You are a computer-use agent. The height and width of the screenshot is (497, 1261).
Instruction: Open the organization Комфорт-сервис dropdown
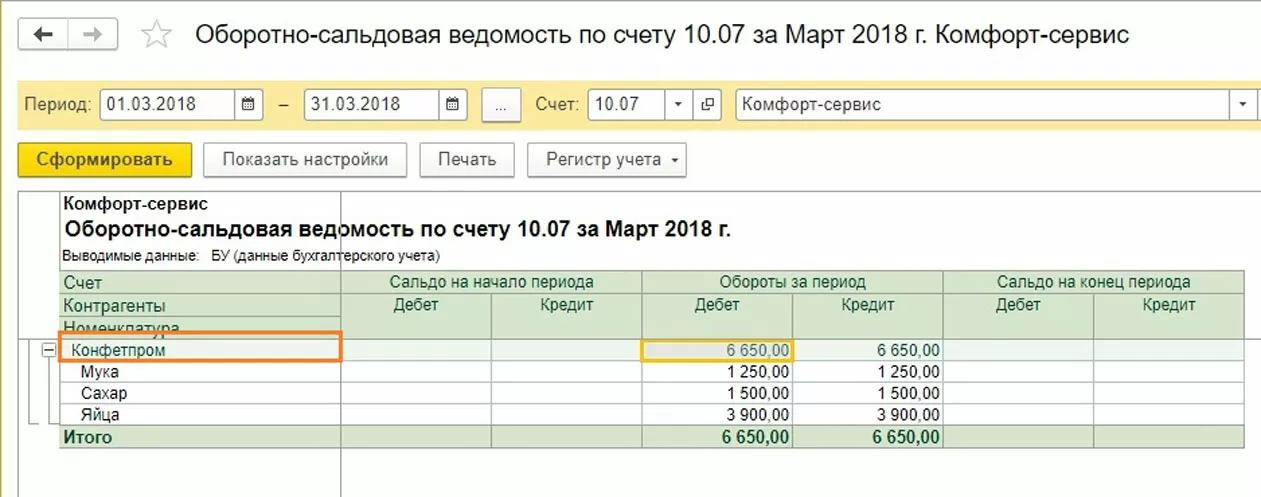coord(1244,104)
